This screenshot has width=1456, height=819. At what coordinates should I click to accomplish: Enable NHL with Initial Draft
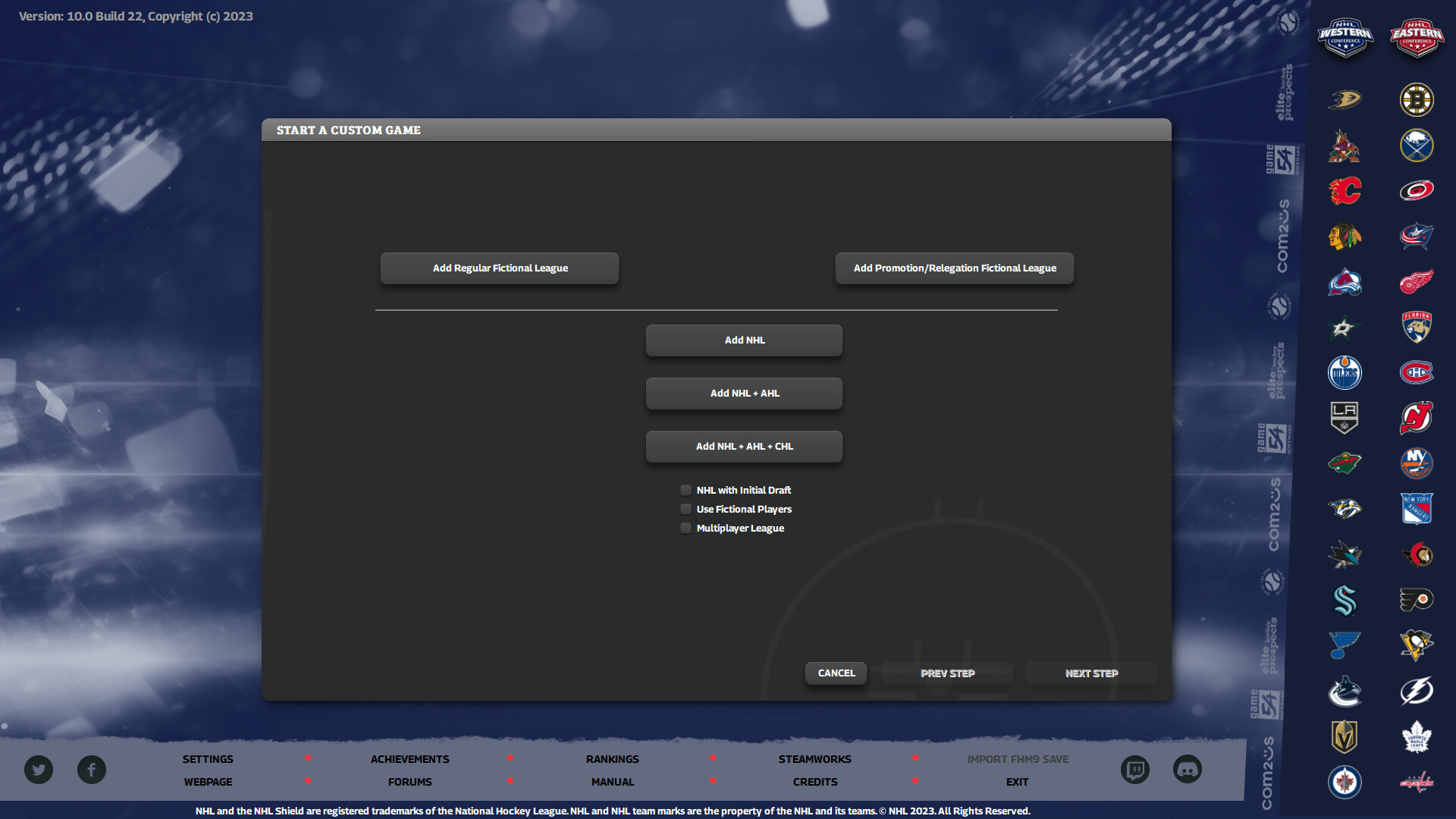coord(685,490)
